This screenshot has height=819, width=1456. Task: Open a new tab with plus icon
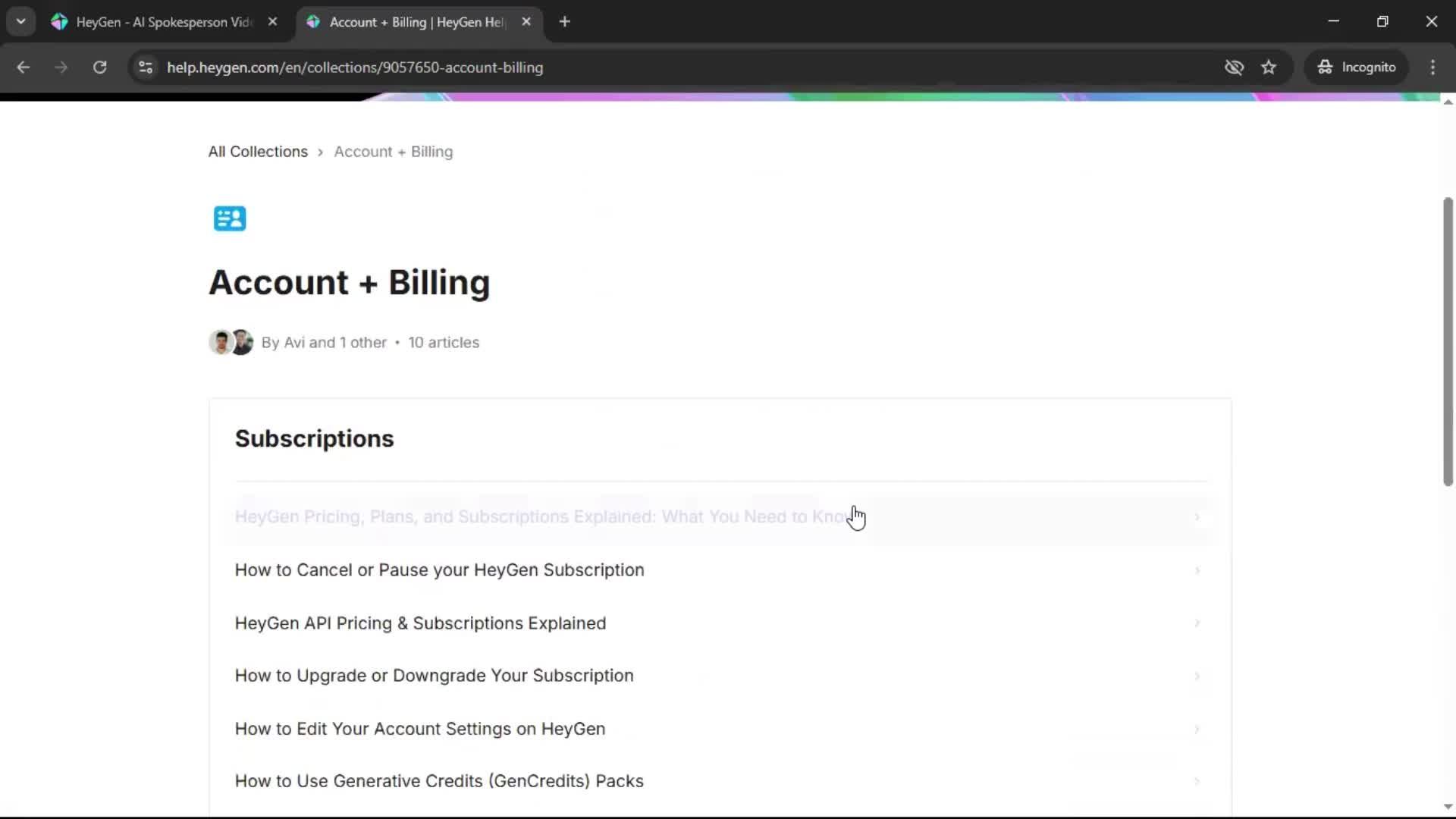[564, 22]
